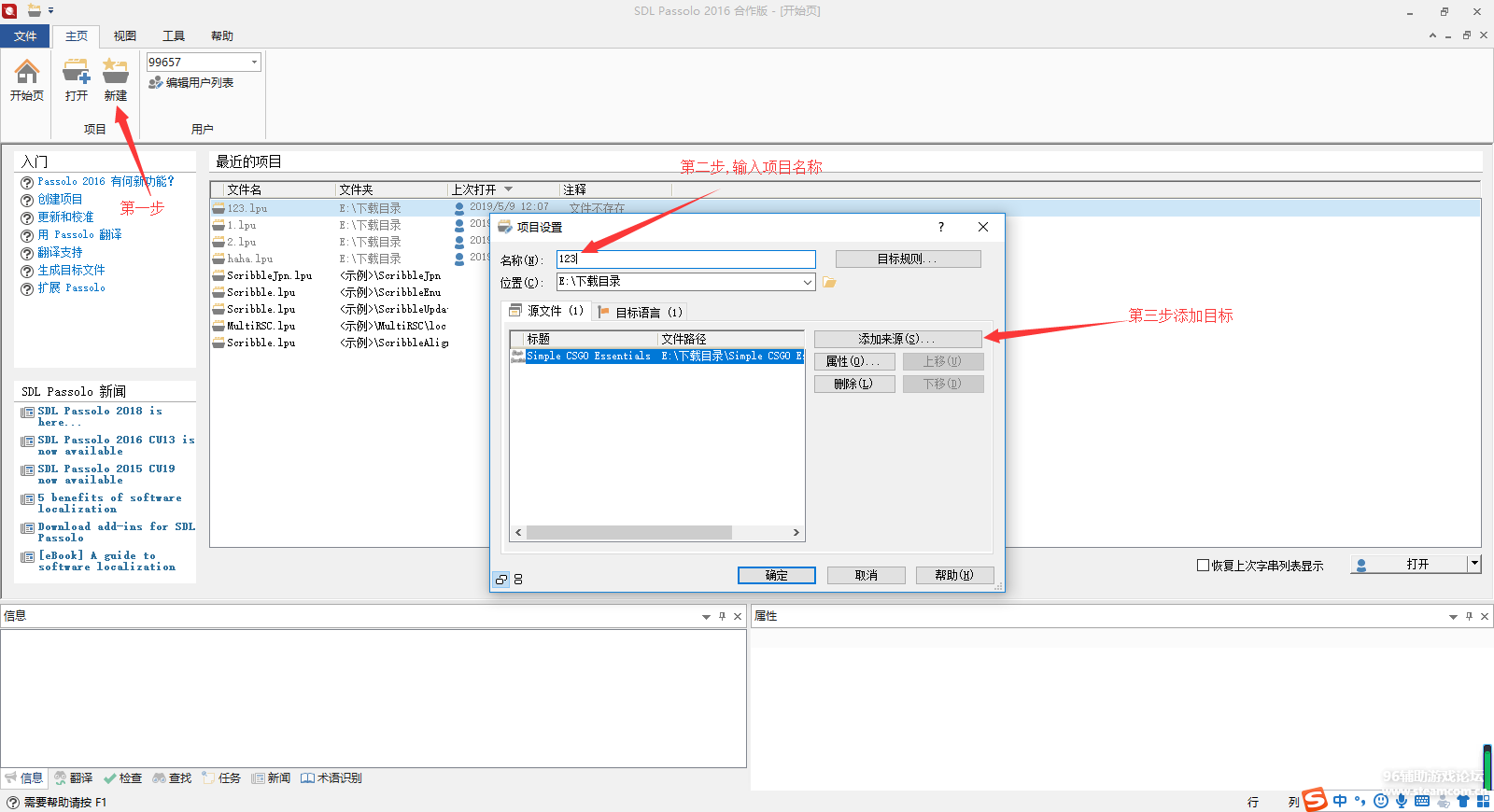This screenshot has width=1494, height=812.
Task: Expand the 位置 location combo box
Action: click(807, 282)
